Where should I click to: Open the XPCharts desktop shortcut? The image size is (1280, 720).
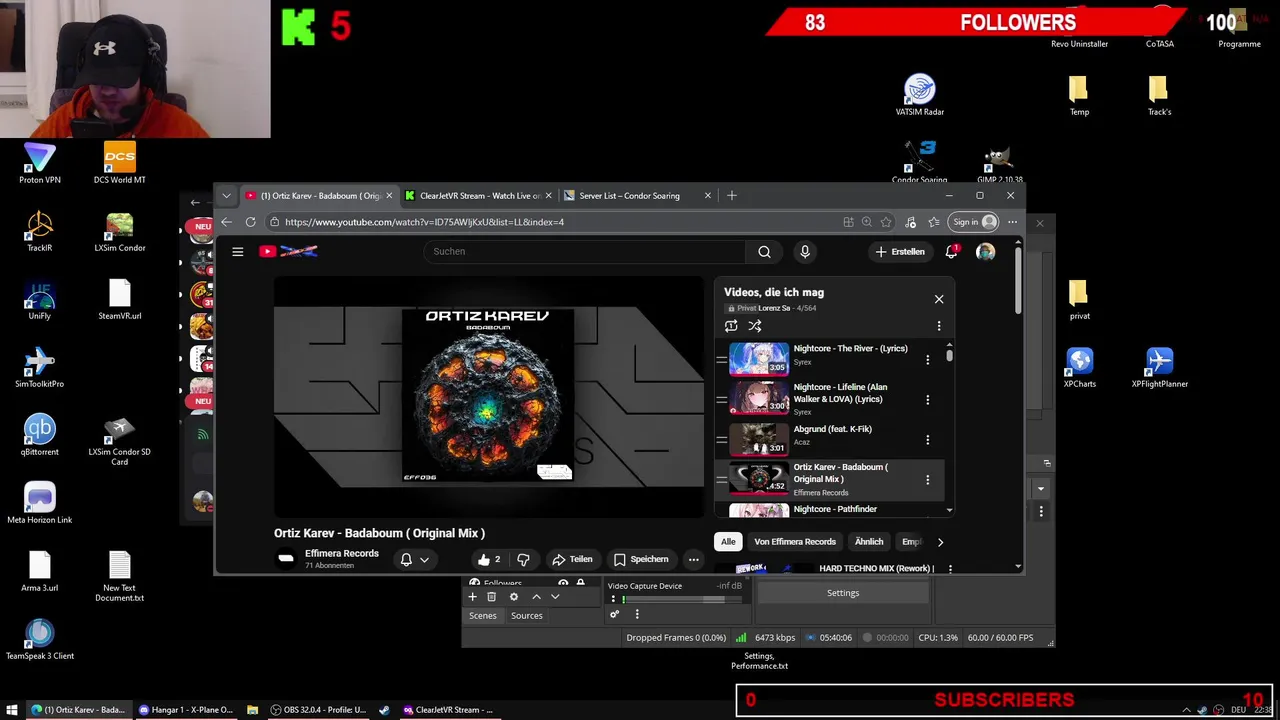pyautogui.click(x=1080, y=367)
